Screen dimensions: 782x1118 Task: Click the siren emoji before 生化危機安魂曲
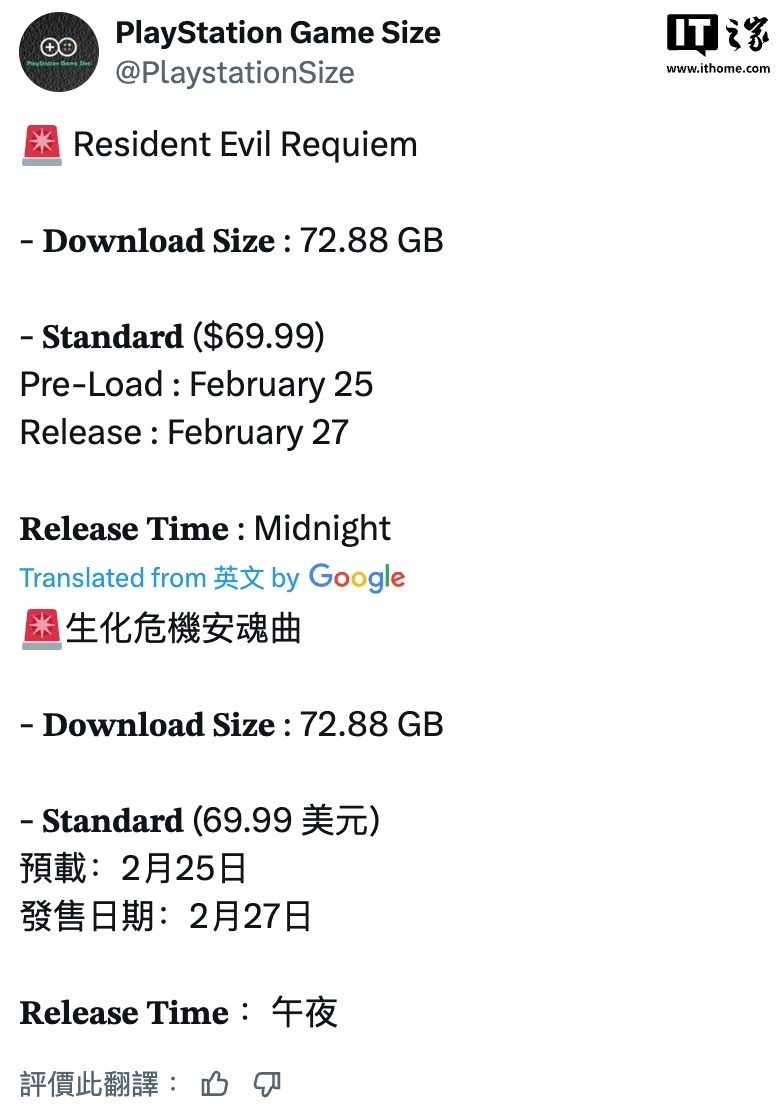[41, 630]
